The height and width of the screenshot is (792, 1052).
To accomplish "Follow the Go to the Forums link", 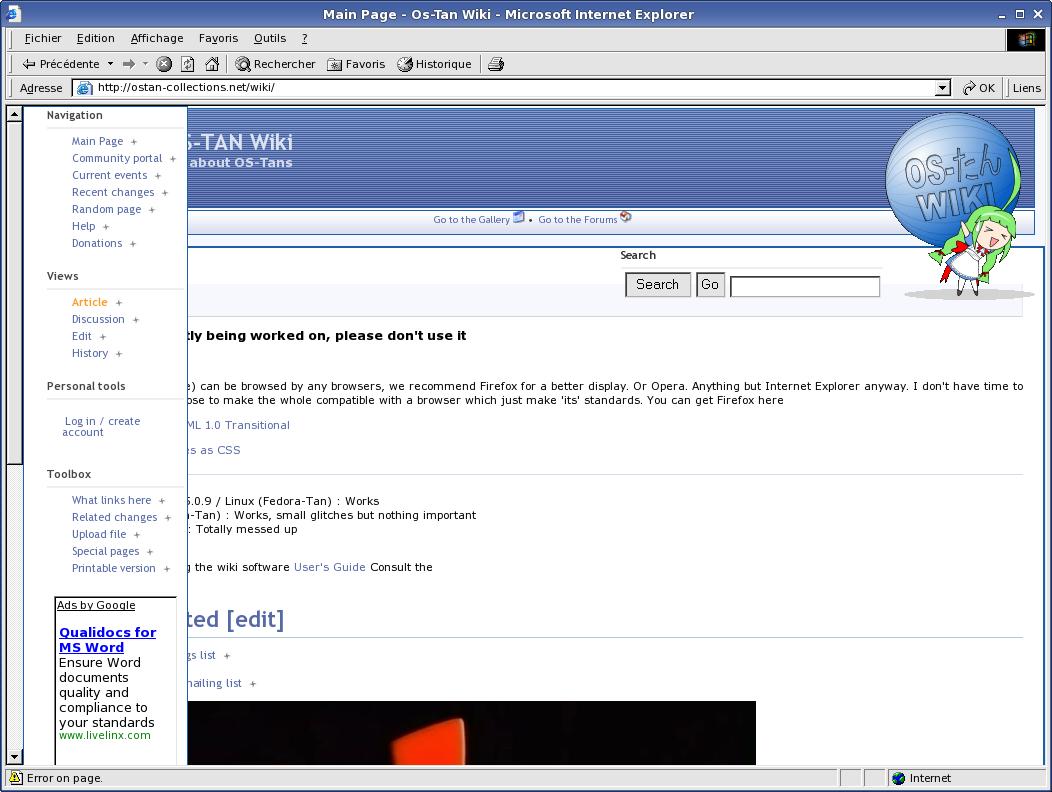I will [x=577, y=219].
